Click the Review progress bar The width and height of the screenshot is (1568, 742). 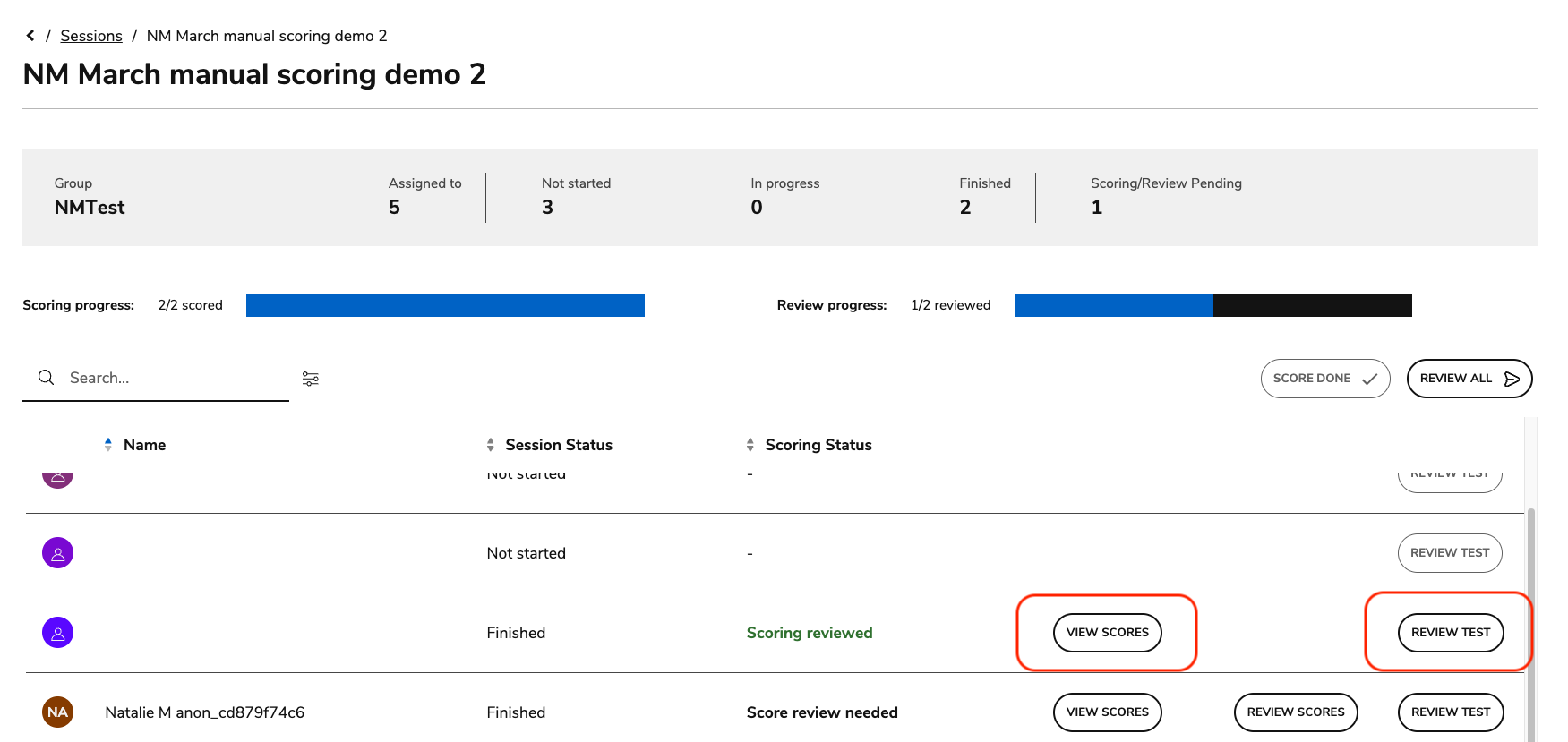pyautogui.click(x=1212, y=305)
